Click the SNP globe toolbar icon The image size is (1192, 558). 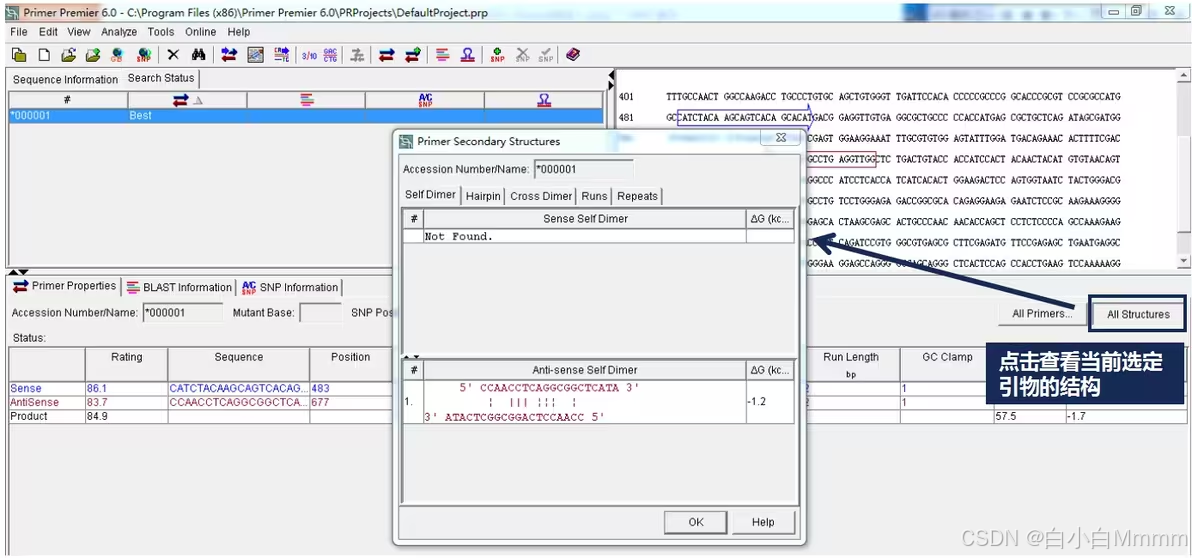(143, 55)
